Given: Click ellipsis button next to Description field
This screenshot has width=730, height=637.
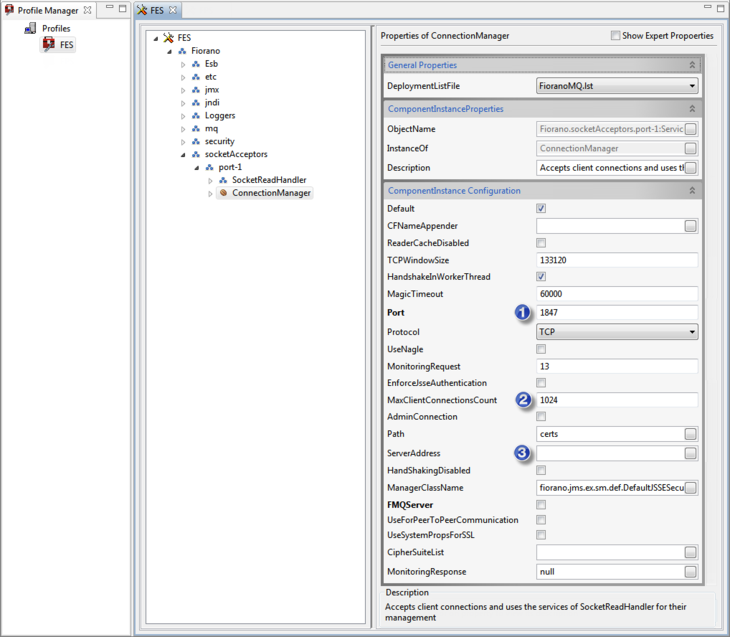Looking at the screenshot, I should (690, 168).
